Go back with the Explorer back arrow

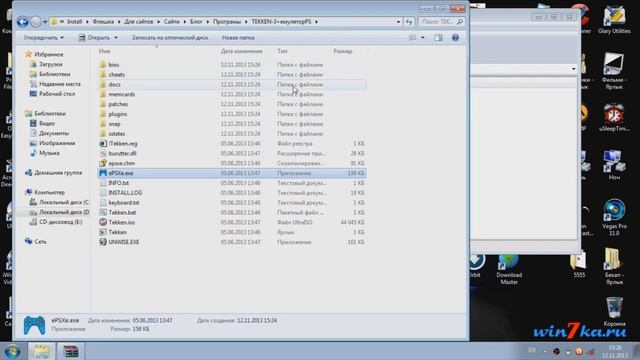[x=22, y=22]
